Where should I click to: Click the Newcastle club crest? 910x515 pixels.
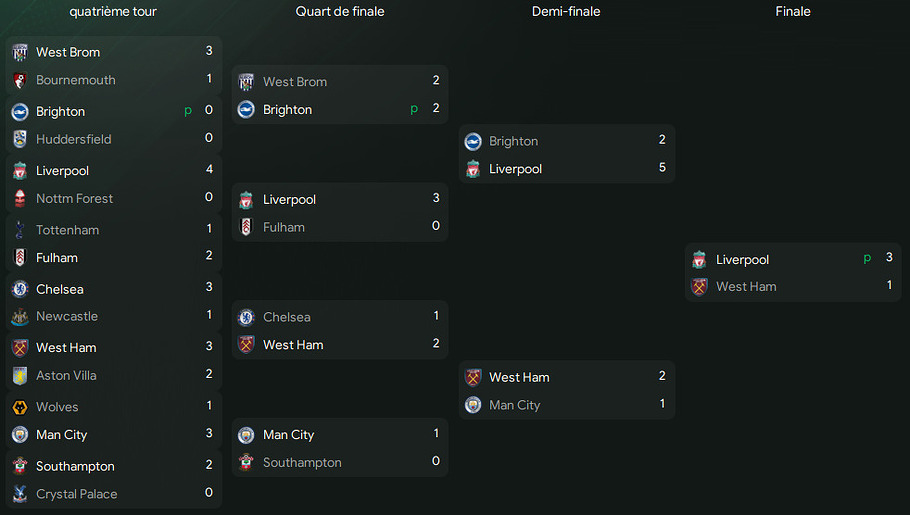(x=19, y=316)
